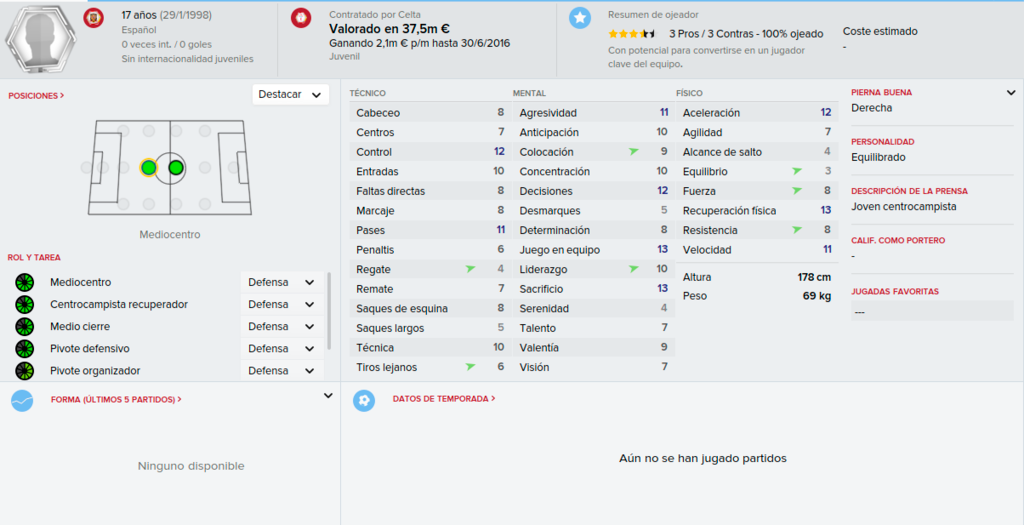Click Medio cierre suitability circle icon
This screenshot has width=1024, height=525.
tap(24, 326)
